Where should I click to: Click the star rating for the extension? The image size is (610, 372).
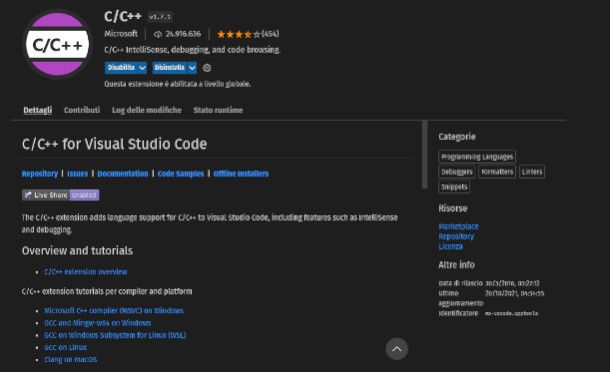click(x=238, y=34)
